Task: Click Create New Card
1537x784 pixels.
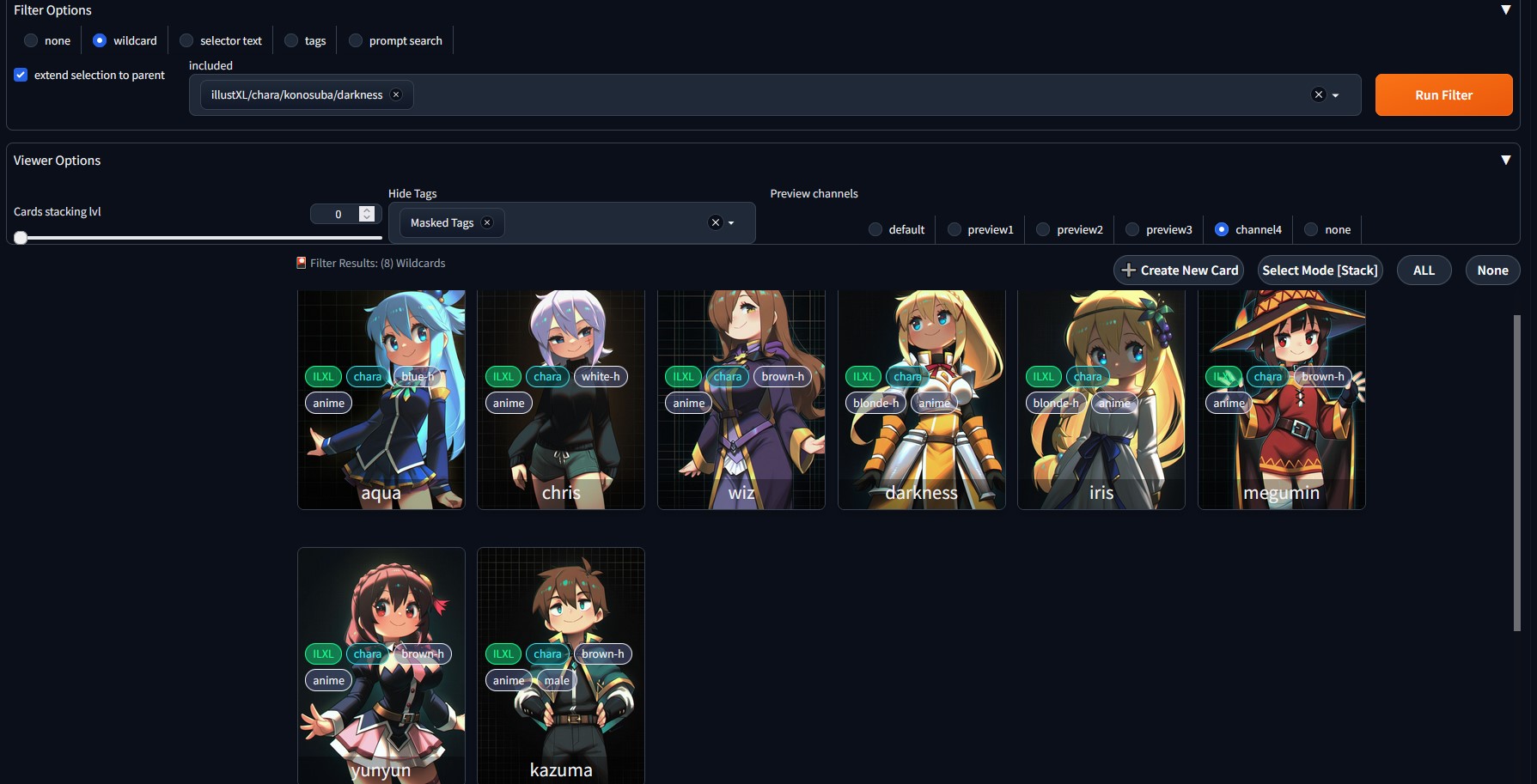Action: coord(1180,270)
